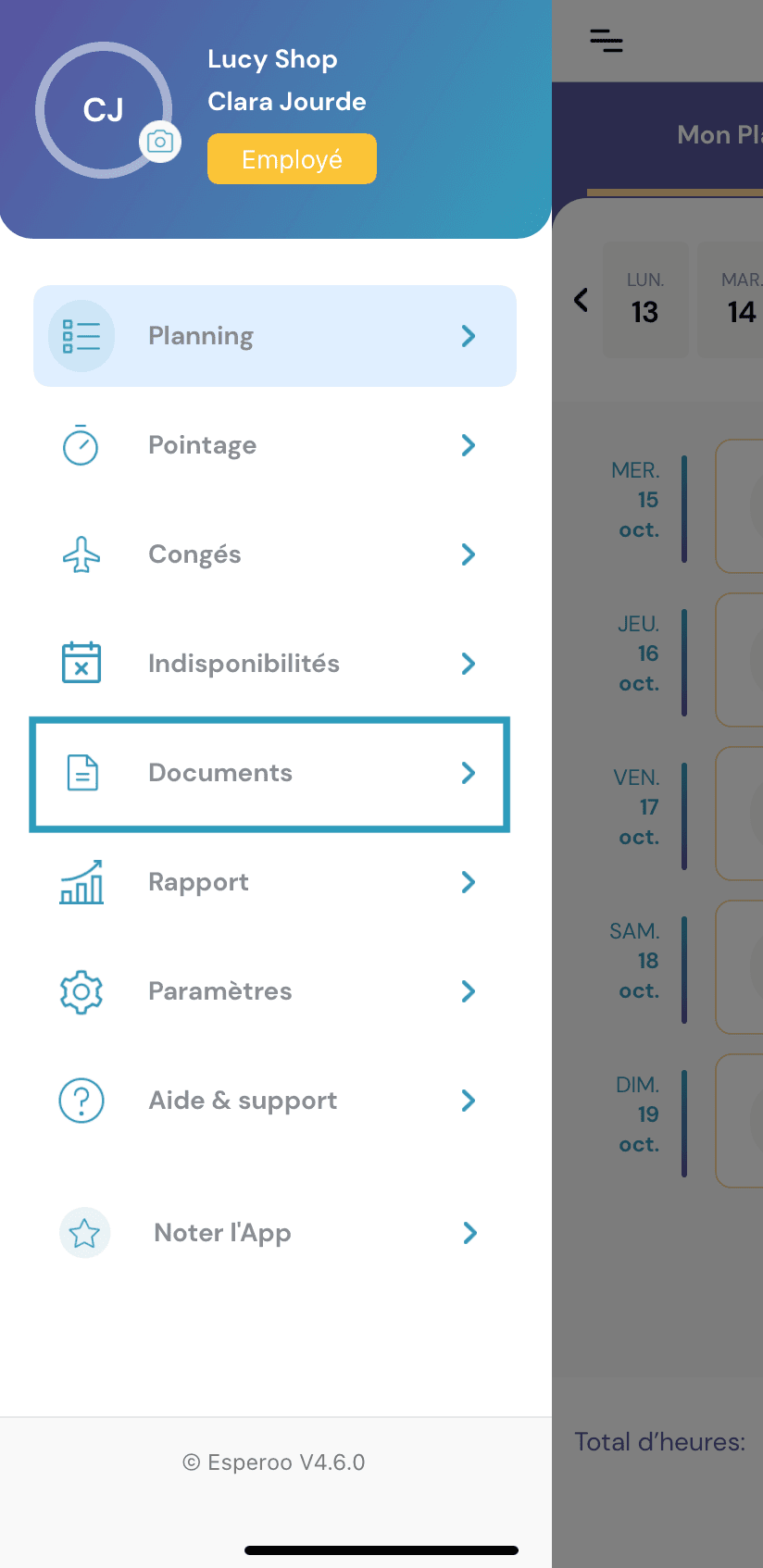Tap the stopwatch icon next to Pointage

[x=81, y=445]
